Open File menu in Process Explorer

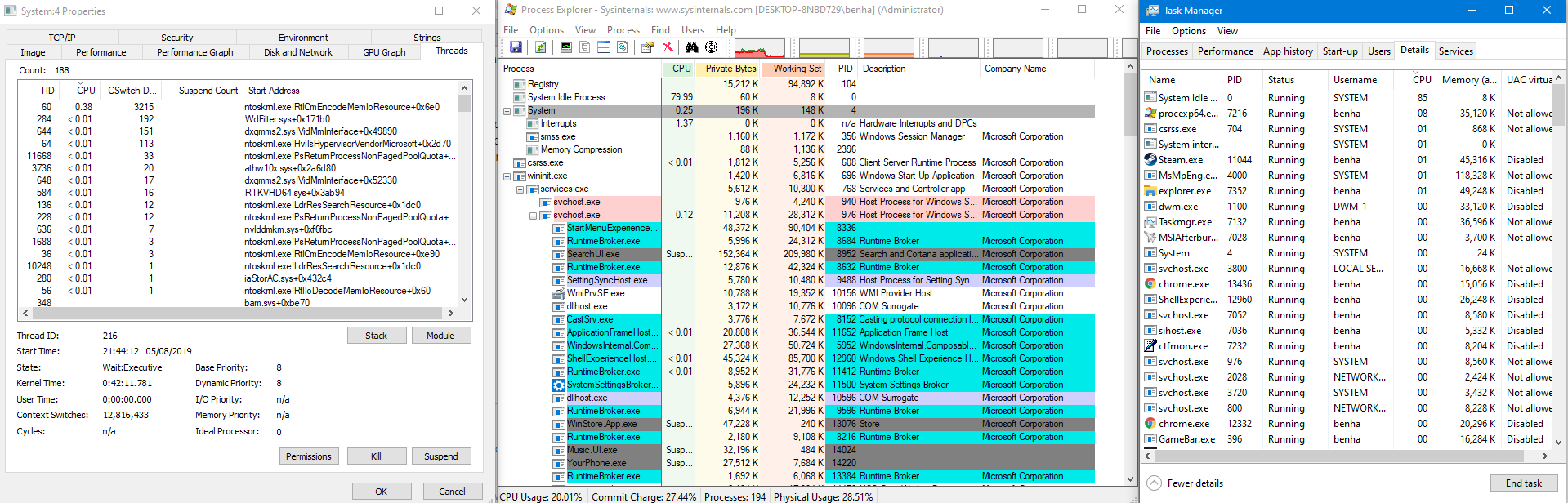click(511, 30)
